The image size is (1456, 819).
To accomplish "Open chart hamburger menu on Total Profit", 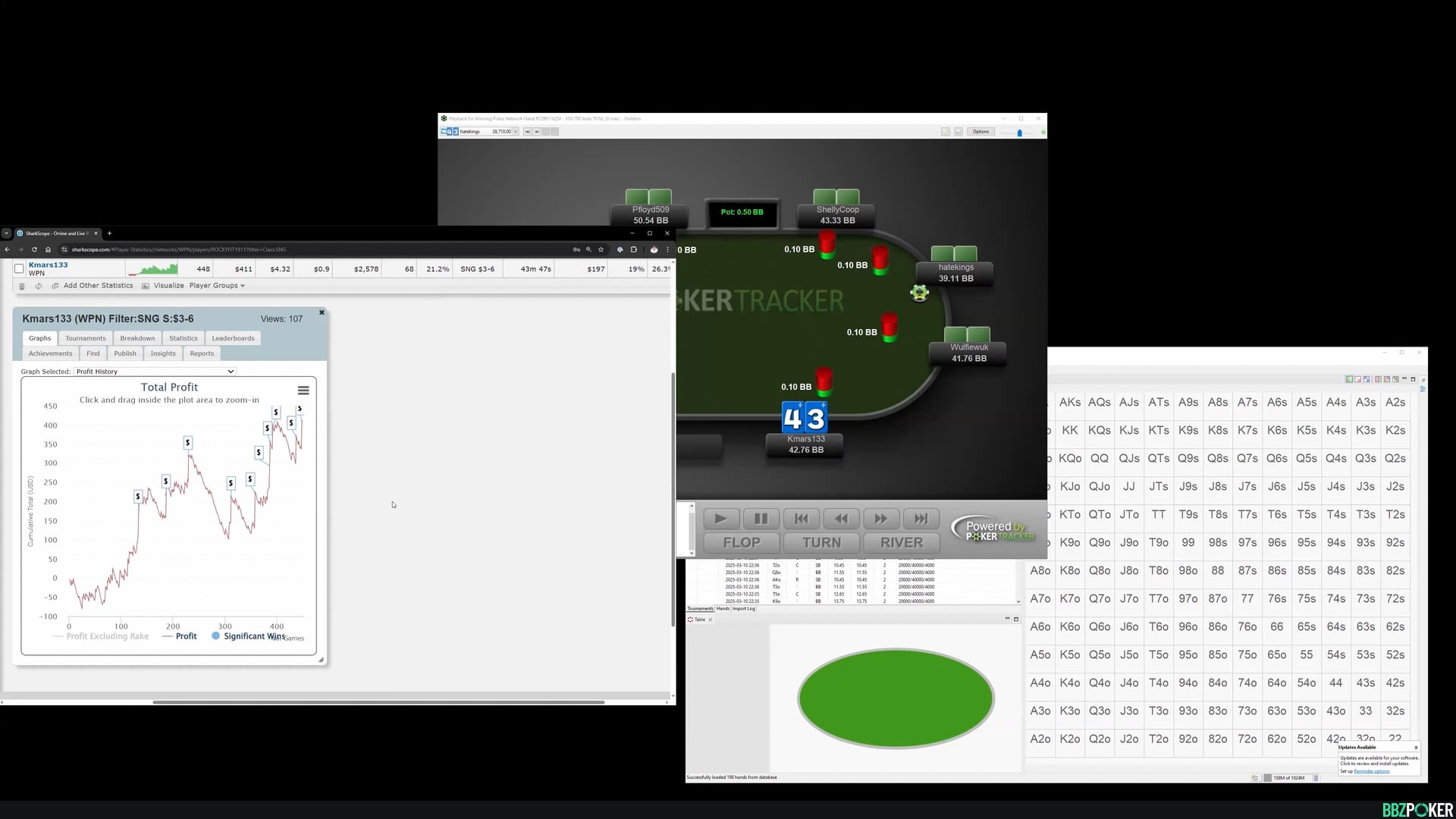I will 303,391.
